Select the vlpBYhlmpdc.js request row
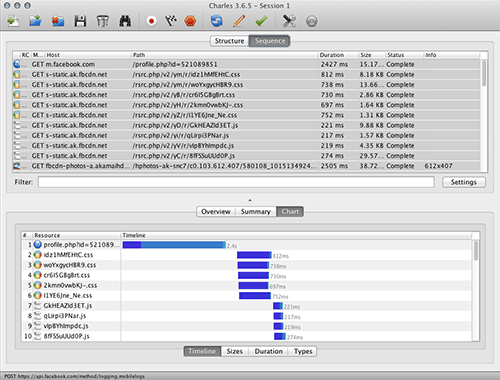The height and width of the screenshot is (380, 500). (x=247, y=146)
